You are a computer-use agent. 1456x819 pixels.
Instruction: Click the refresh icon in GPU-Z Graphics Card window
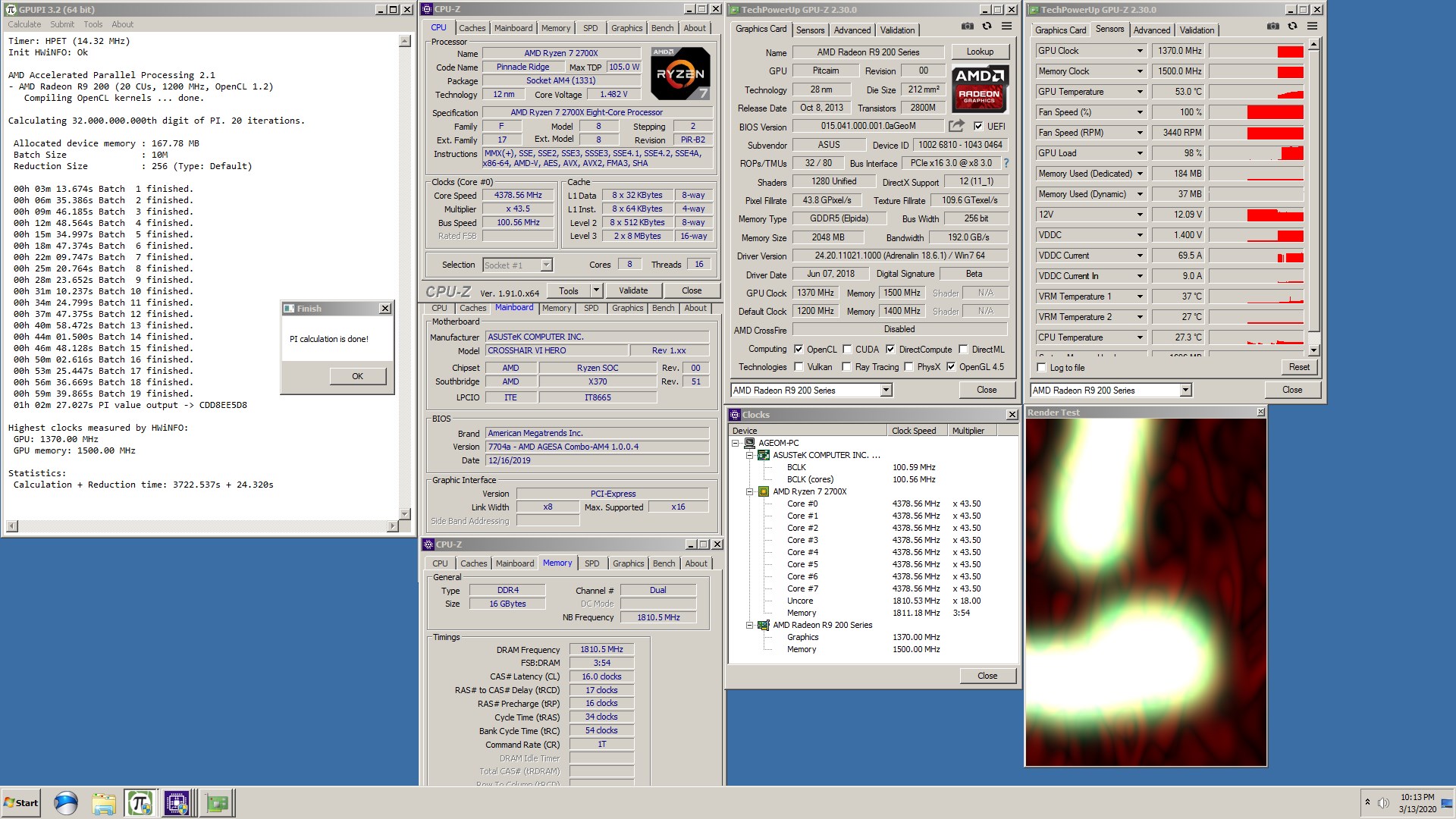tap(987, 27)
